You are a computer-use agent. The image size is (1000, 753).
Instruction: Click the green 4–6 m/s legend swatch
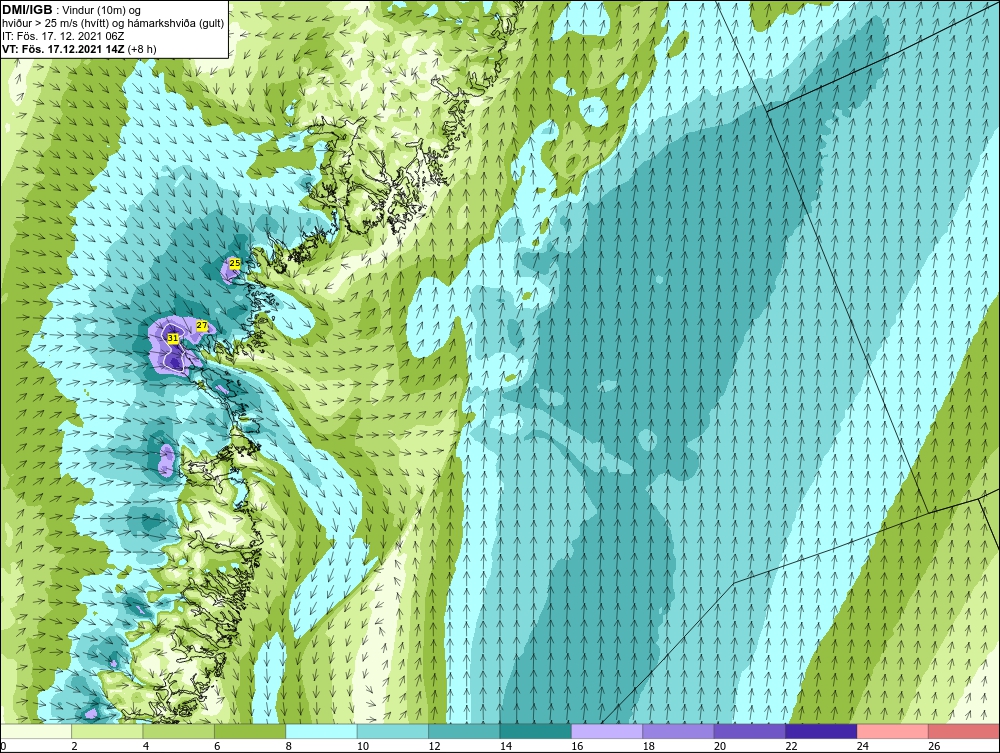179,731
